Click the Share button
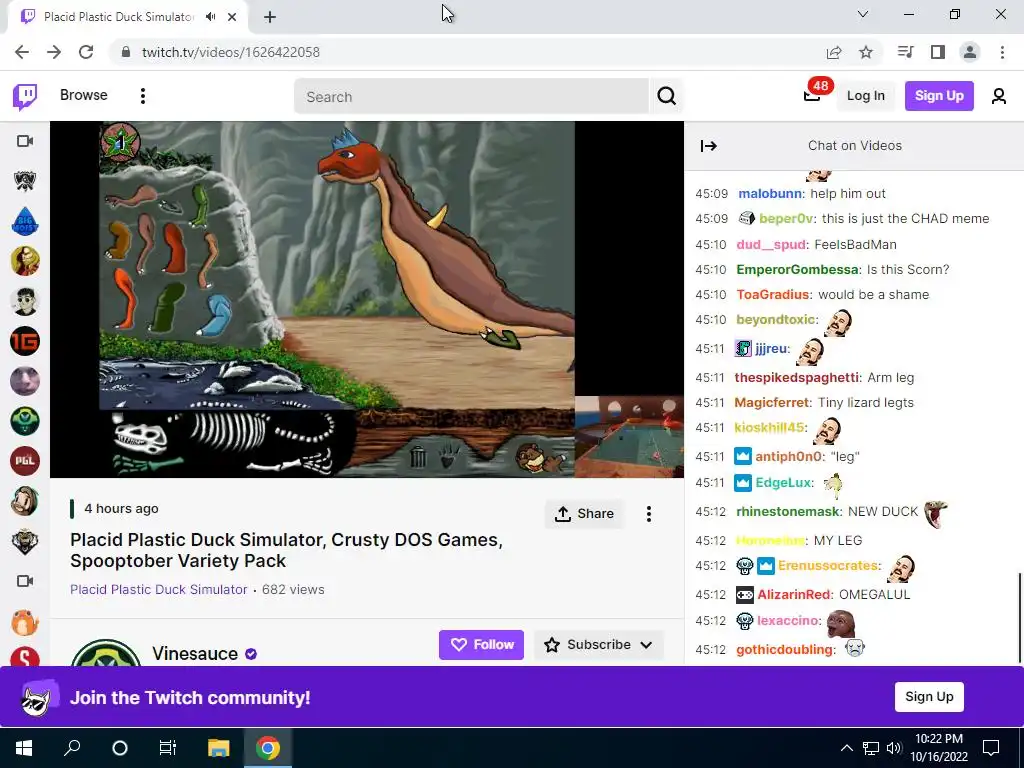 (x=584, y=514)
